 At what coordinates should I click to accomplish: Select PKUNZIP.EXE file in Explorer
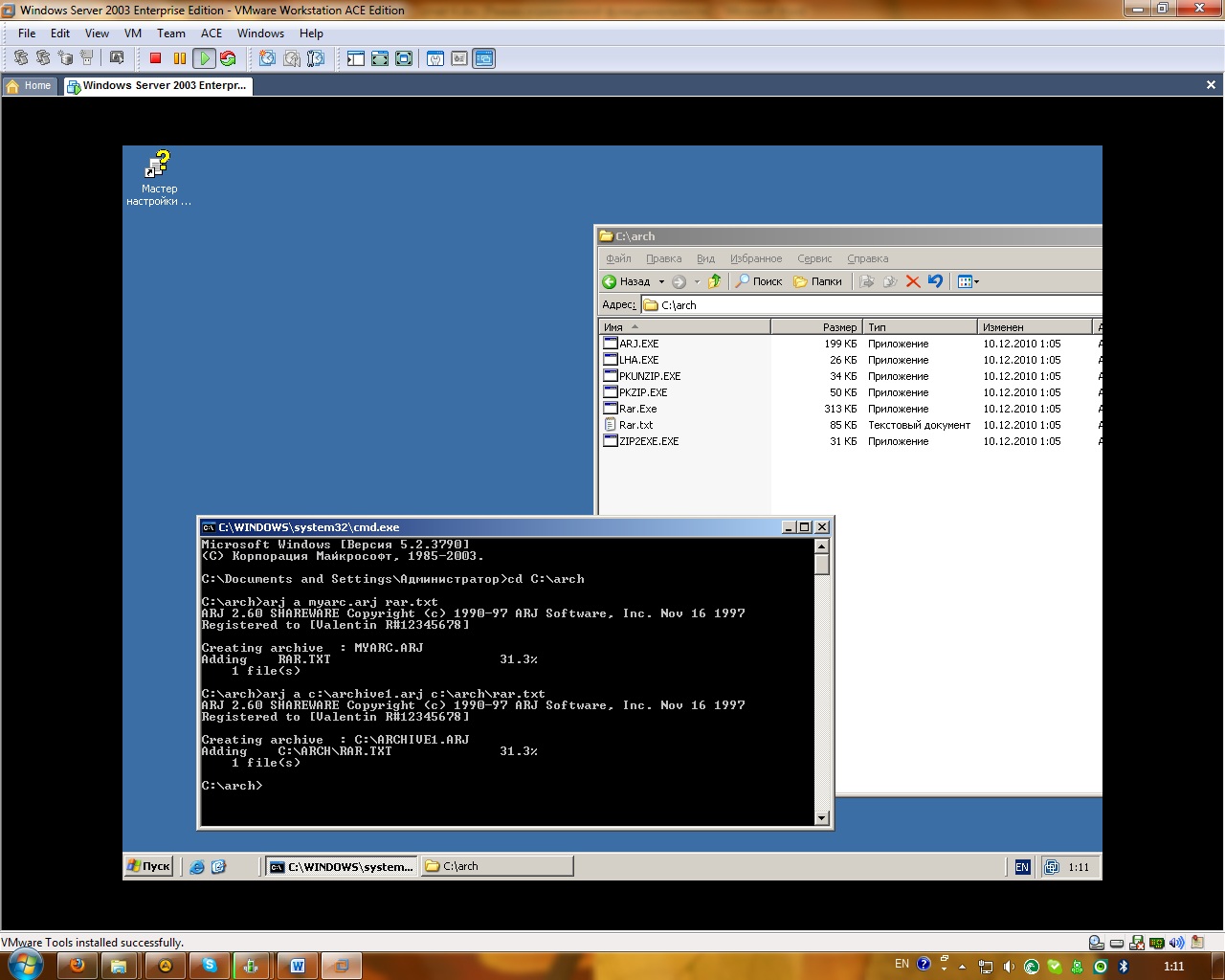(642, 376)
